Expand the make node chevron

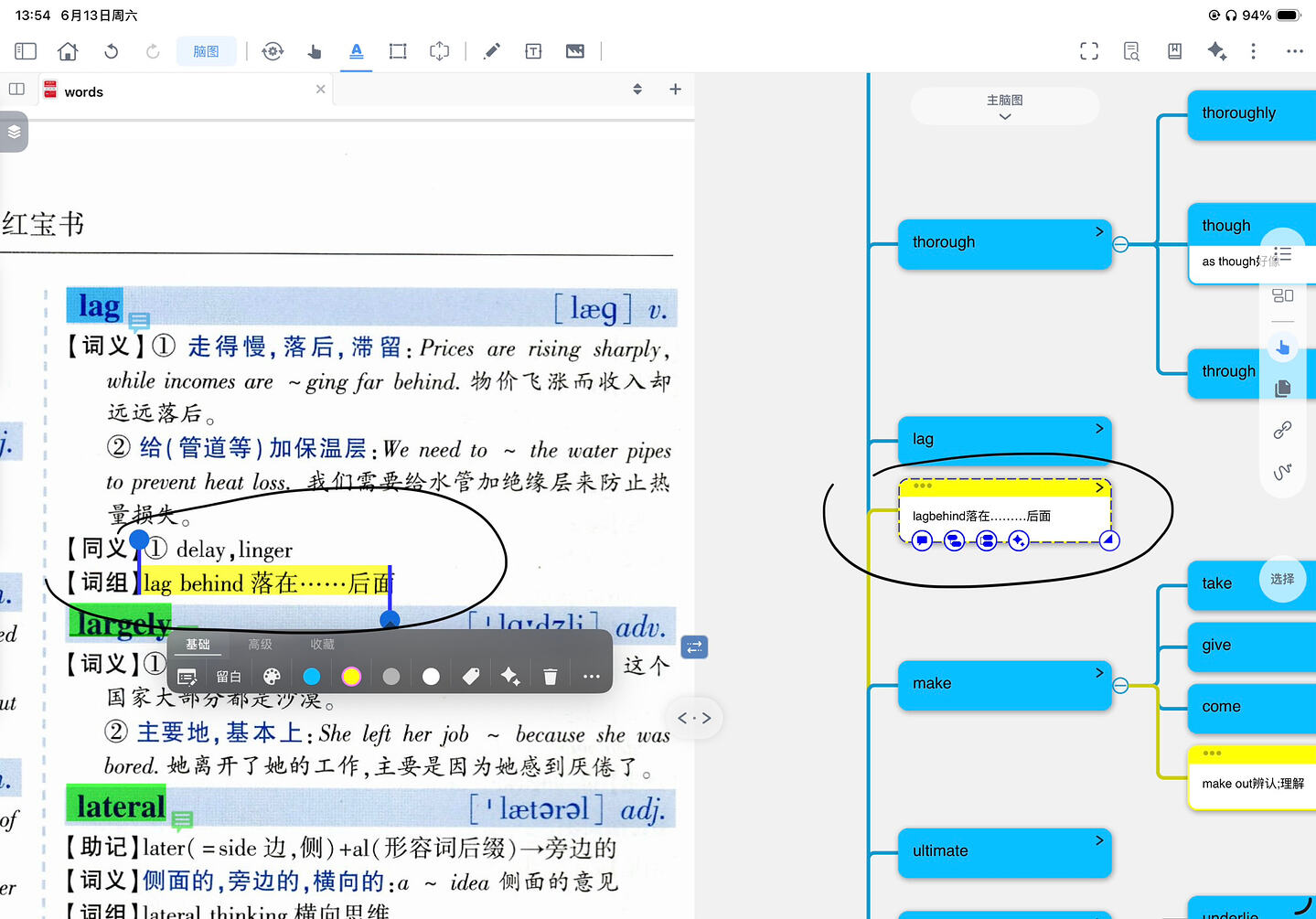(x=1099, y=672)
